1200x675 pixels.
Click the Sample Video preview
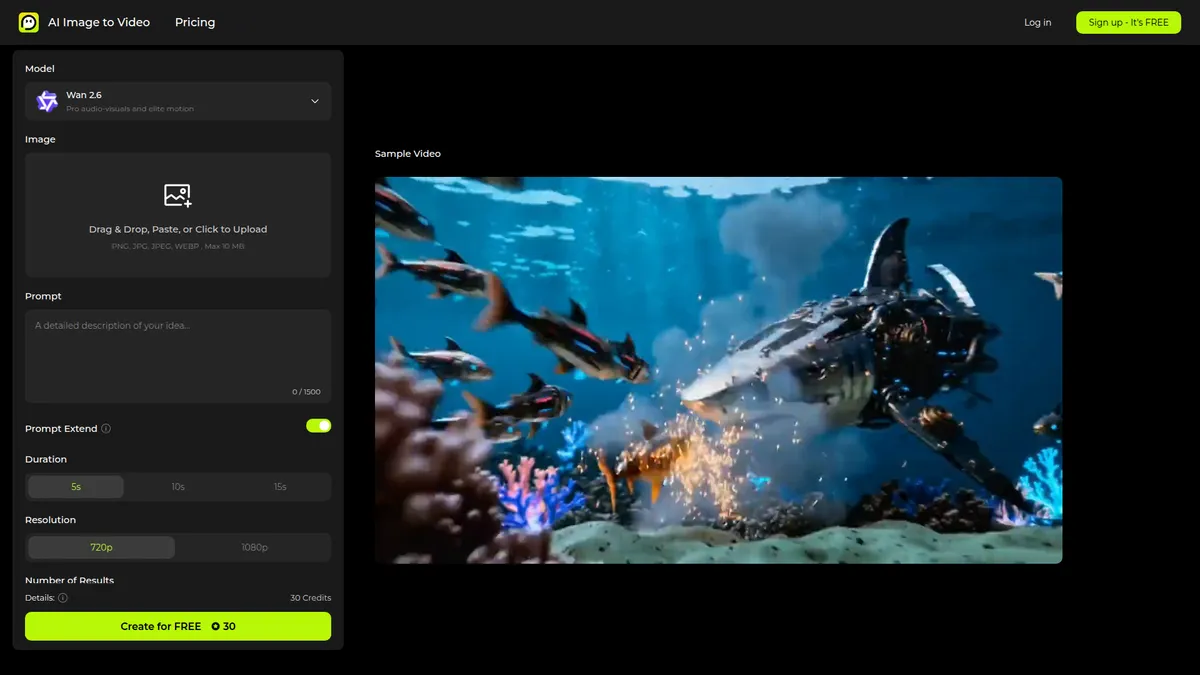pyautogui.click(x=718, y=370)
